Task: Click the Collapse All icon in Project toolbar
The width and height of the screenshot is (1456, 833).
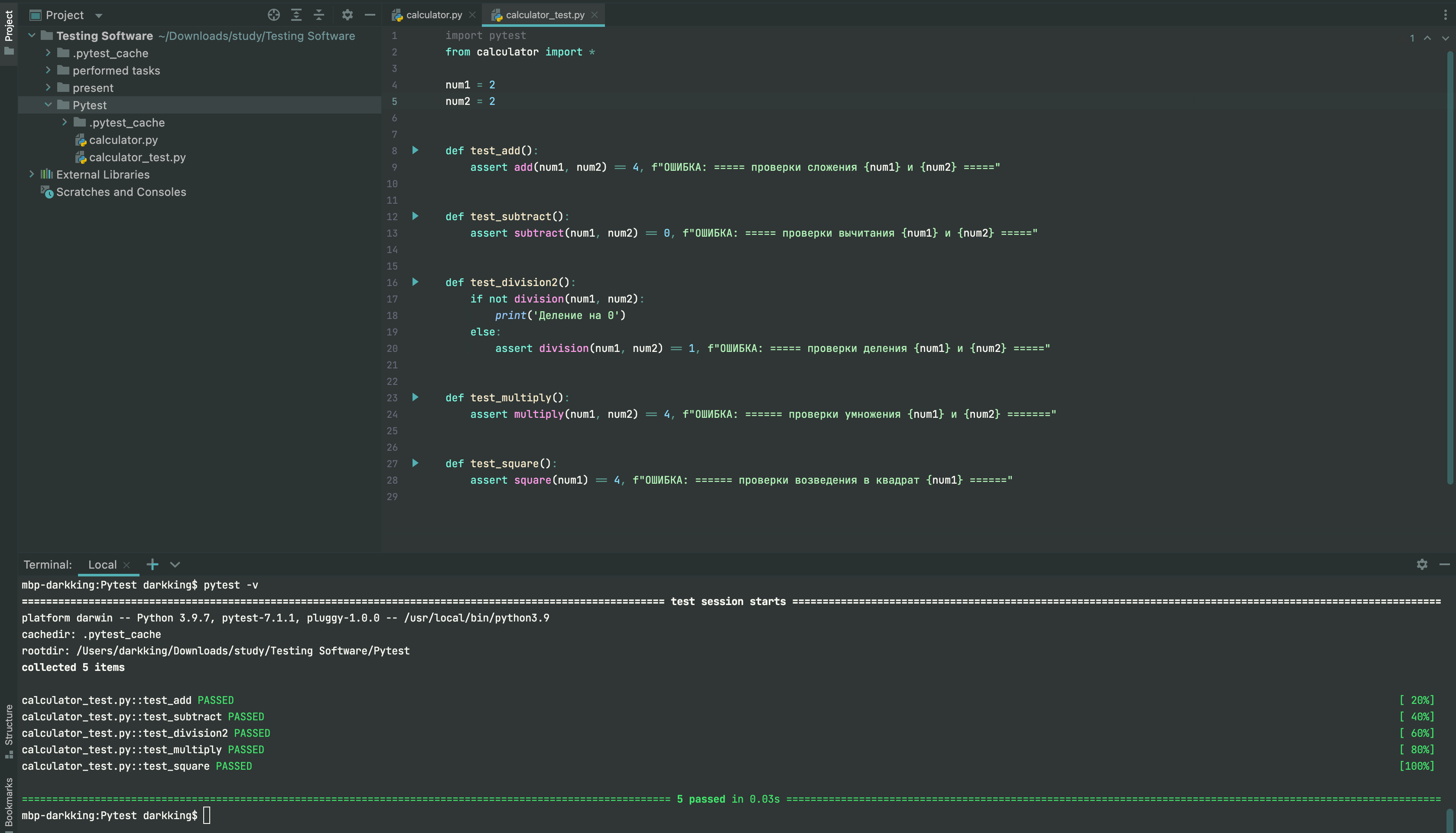Action: coord(319,15)
